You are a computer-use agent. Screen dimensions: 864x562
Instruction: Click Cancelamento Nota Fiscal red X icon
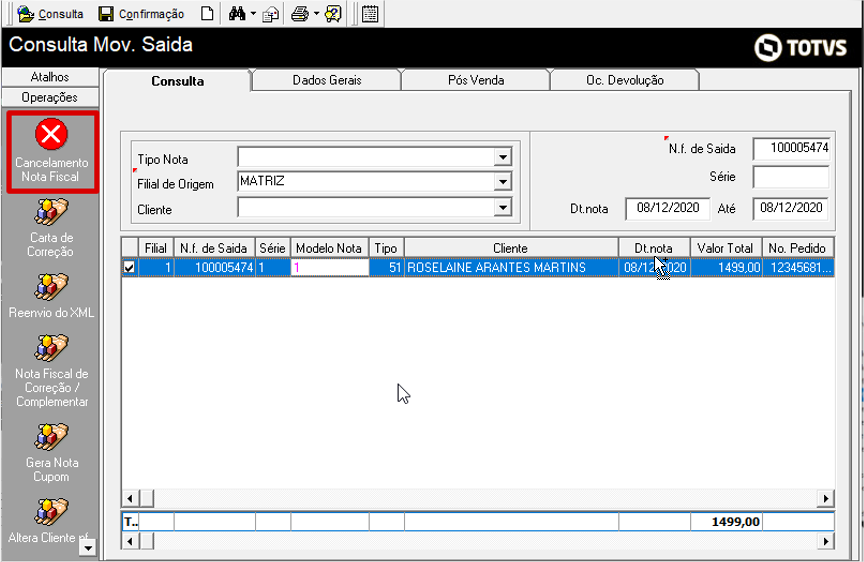51,134
